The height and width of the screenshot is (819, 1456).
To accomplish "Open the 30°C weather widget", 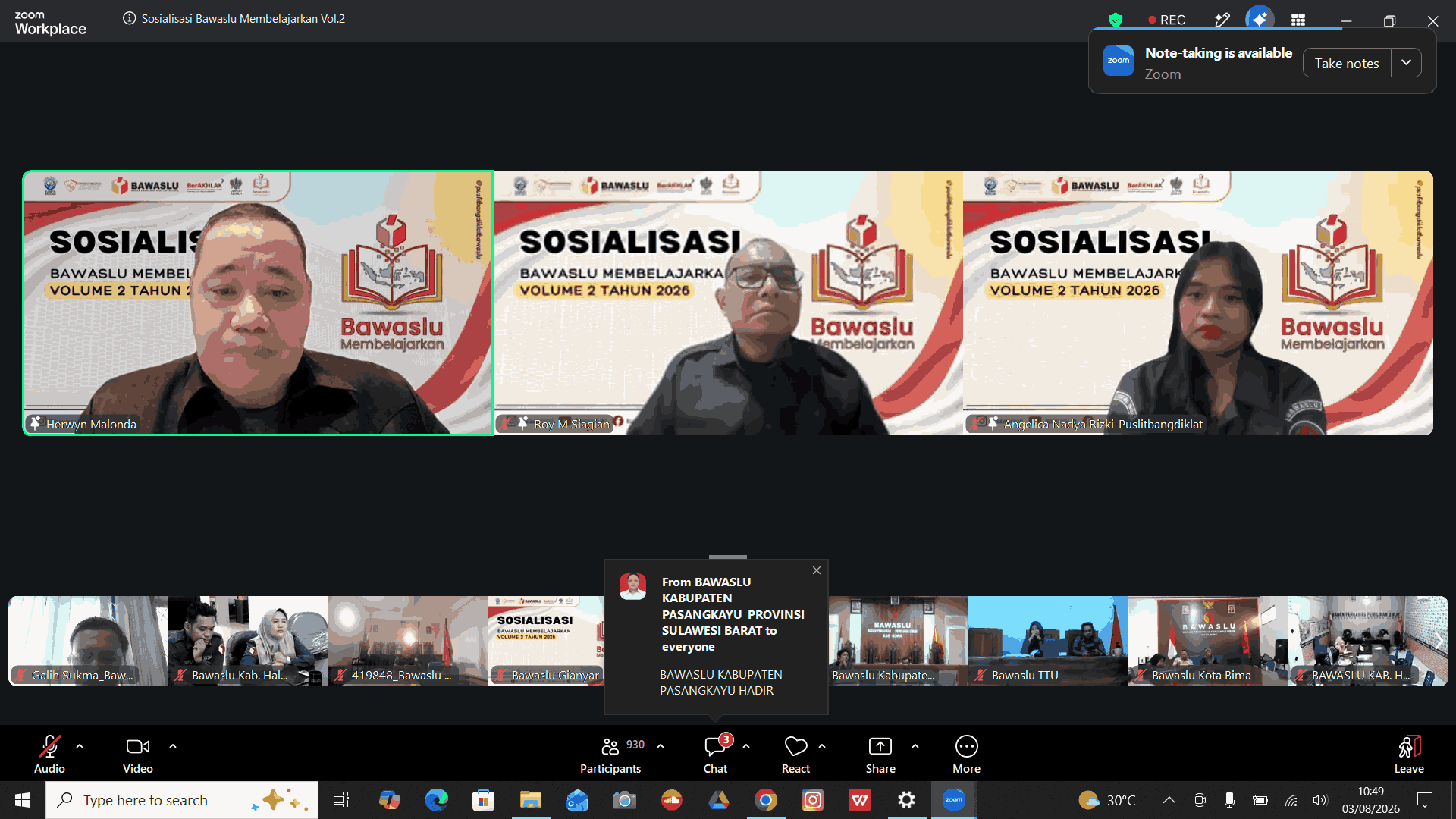I will click(1107, 800).
